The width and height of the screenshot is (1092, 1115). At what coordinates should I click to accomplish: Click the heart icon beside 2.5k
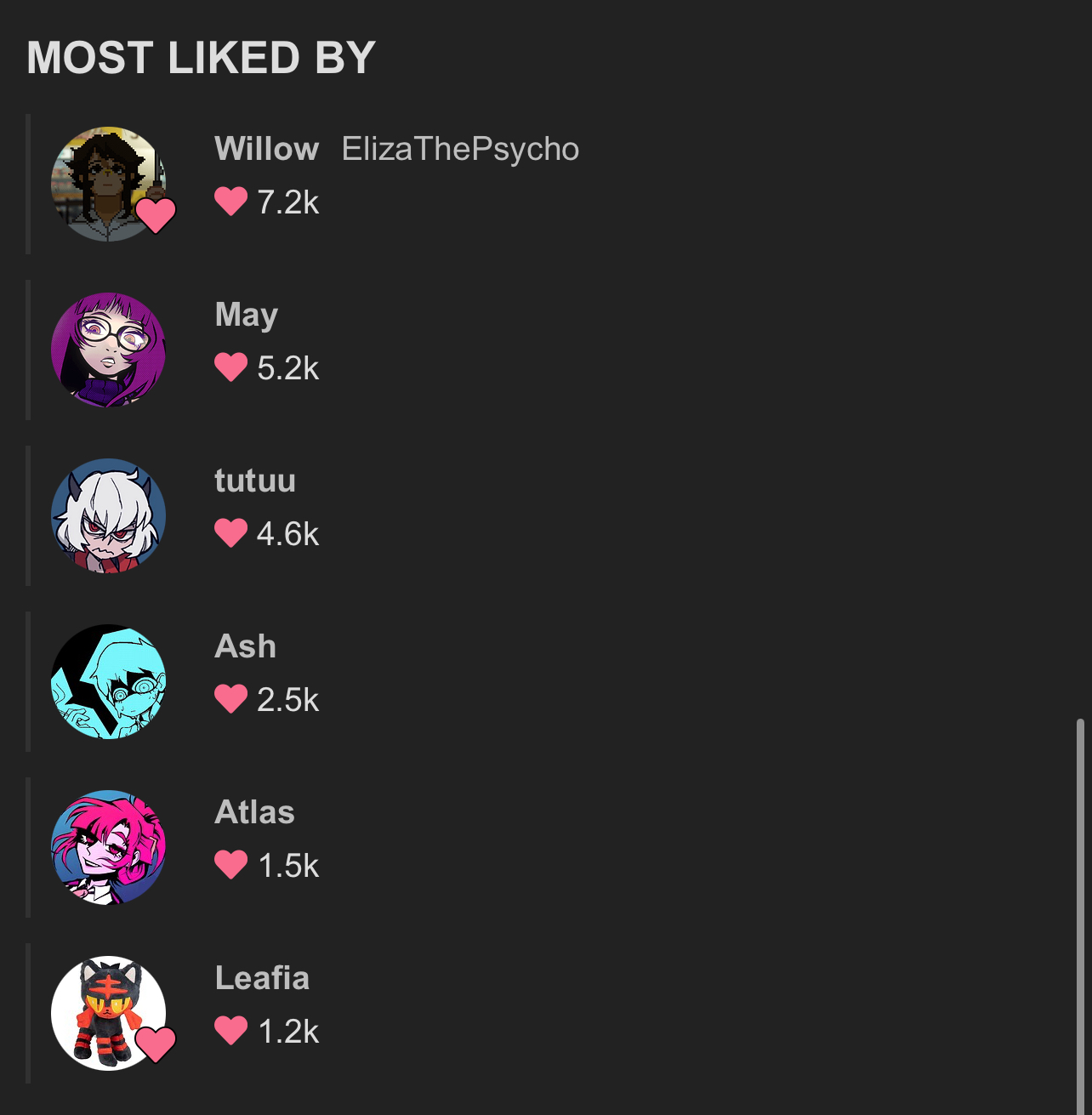click(230, 699)
